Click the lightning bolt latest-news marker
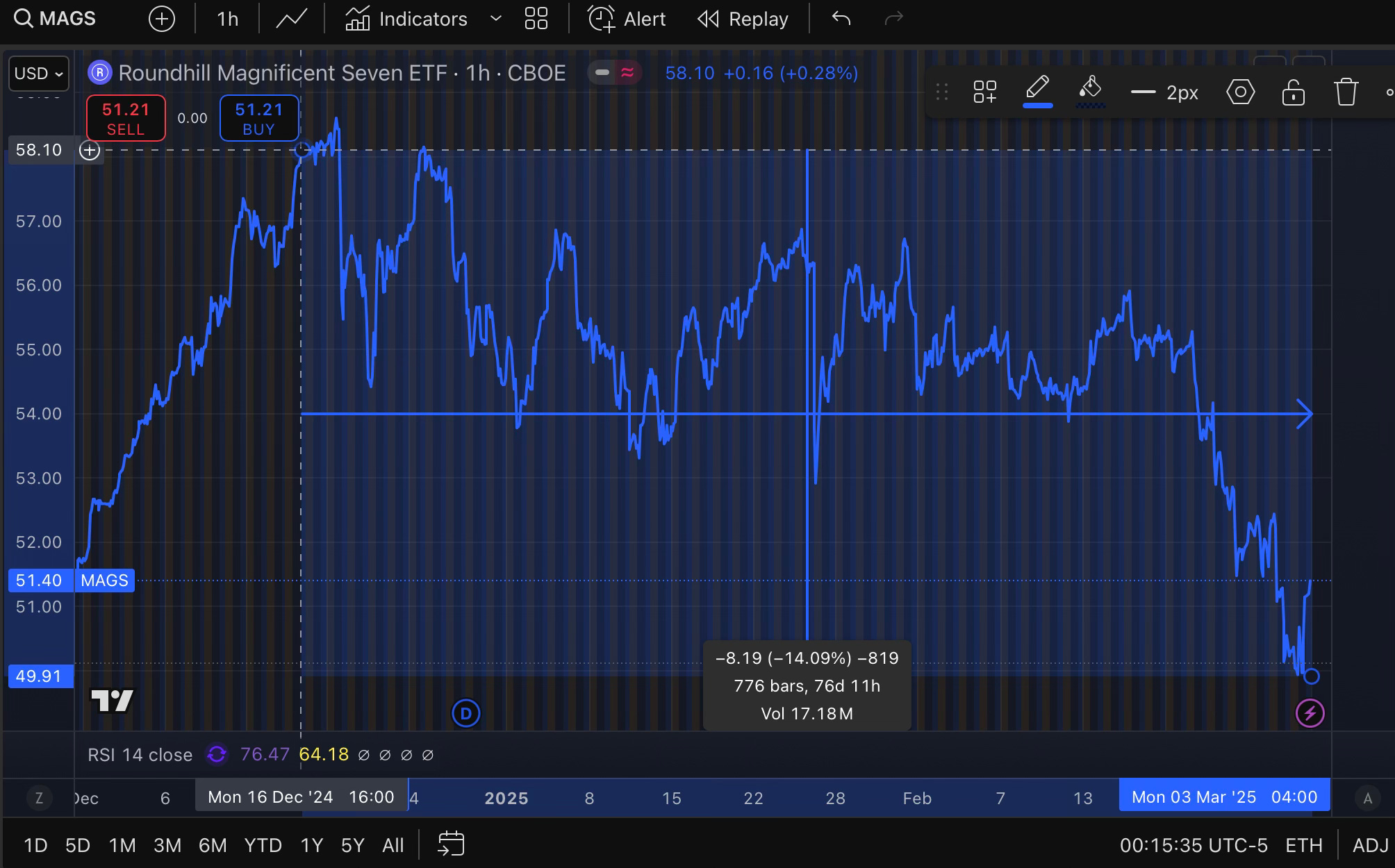The height and width of the screenshot is (868, 1395). coord(1310,713)
